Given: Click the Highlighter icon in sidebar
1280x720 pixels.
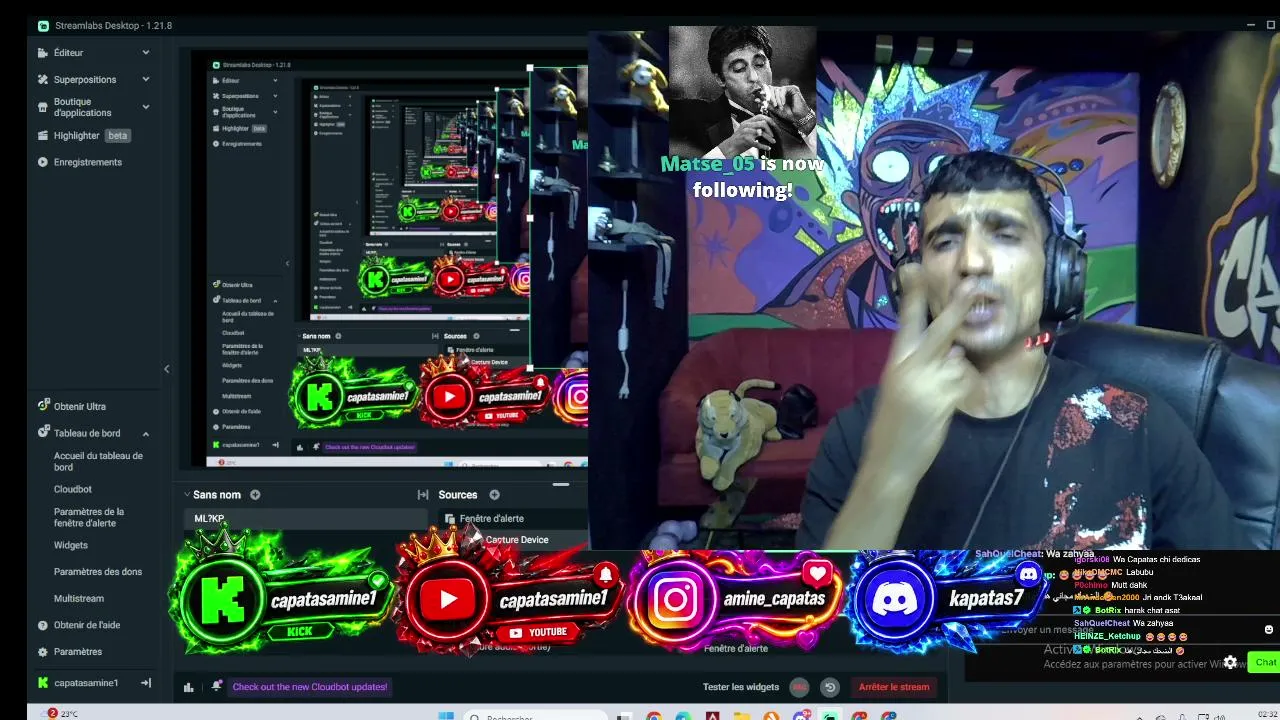Looking at the screenshot, I should point(43,135).
